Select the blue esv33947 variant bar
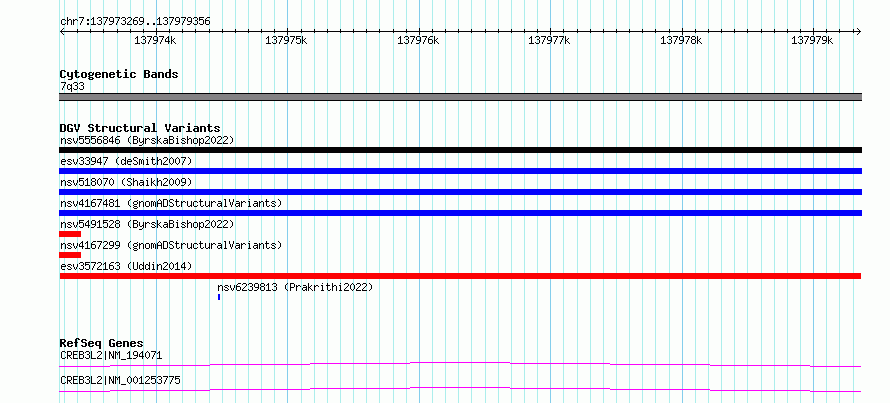This screenshot has width=890, height=403. [460, 171]
